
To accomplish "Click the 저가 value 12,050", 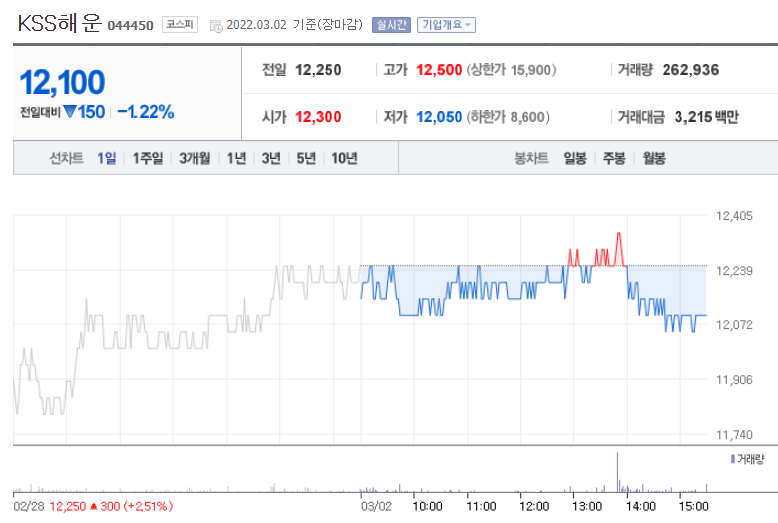I will [x=439, y=117].
